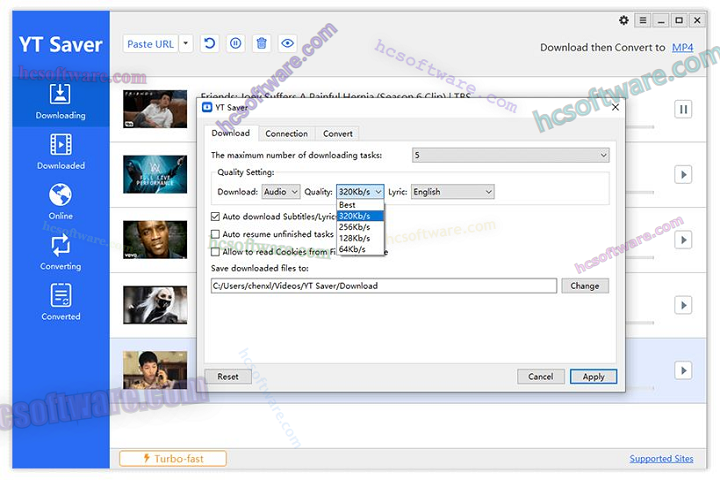Viewport: 720px width, 480px height.
Task: Check Auto resume unfinished tasks
Action: (x=215, y=234)
